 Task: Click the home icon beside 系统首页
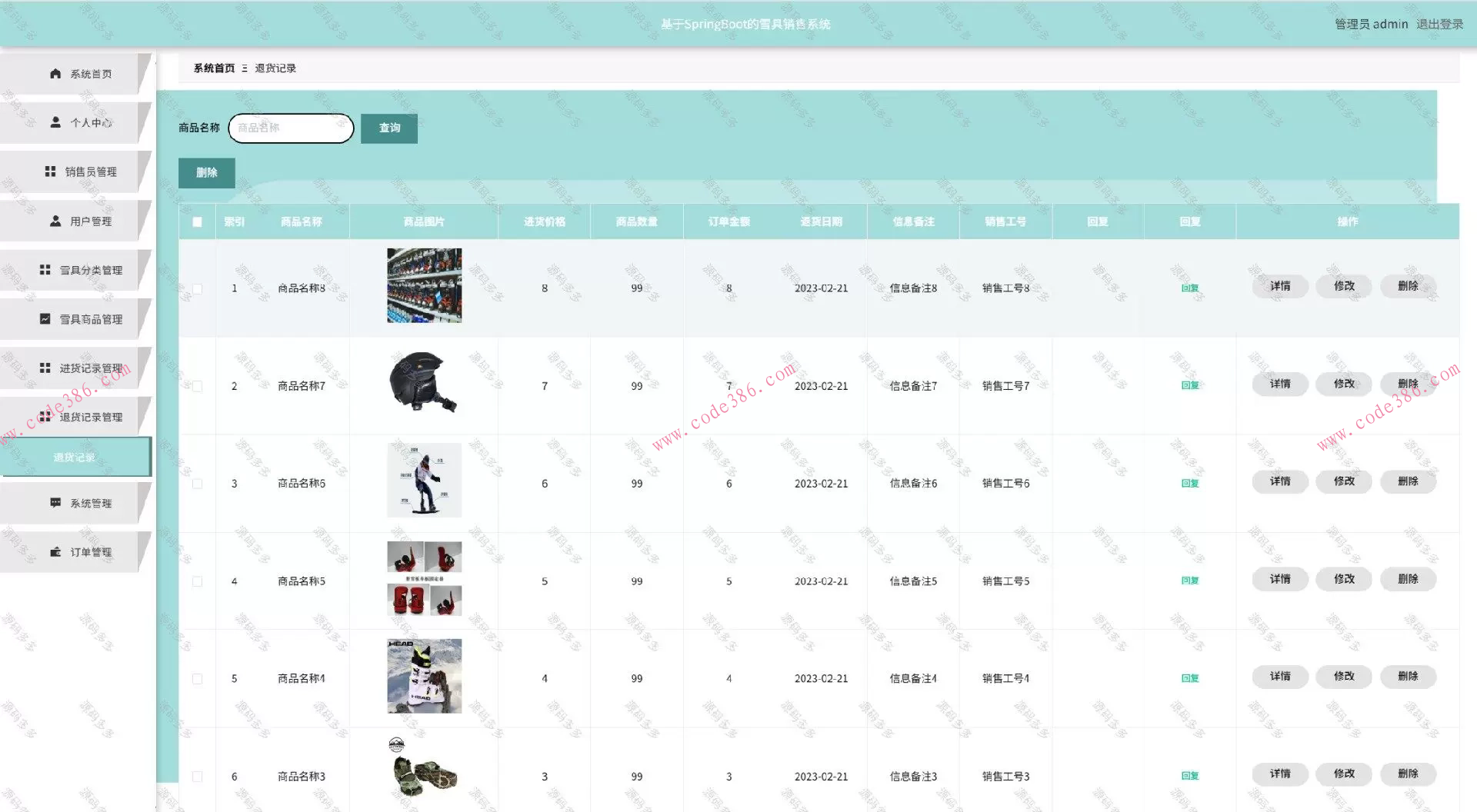pos(55,74)
